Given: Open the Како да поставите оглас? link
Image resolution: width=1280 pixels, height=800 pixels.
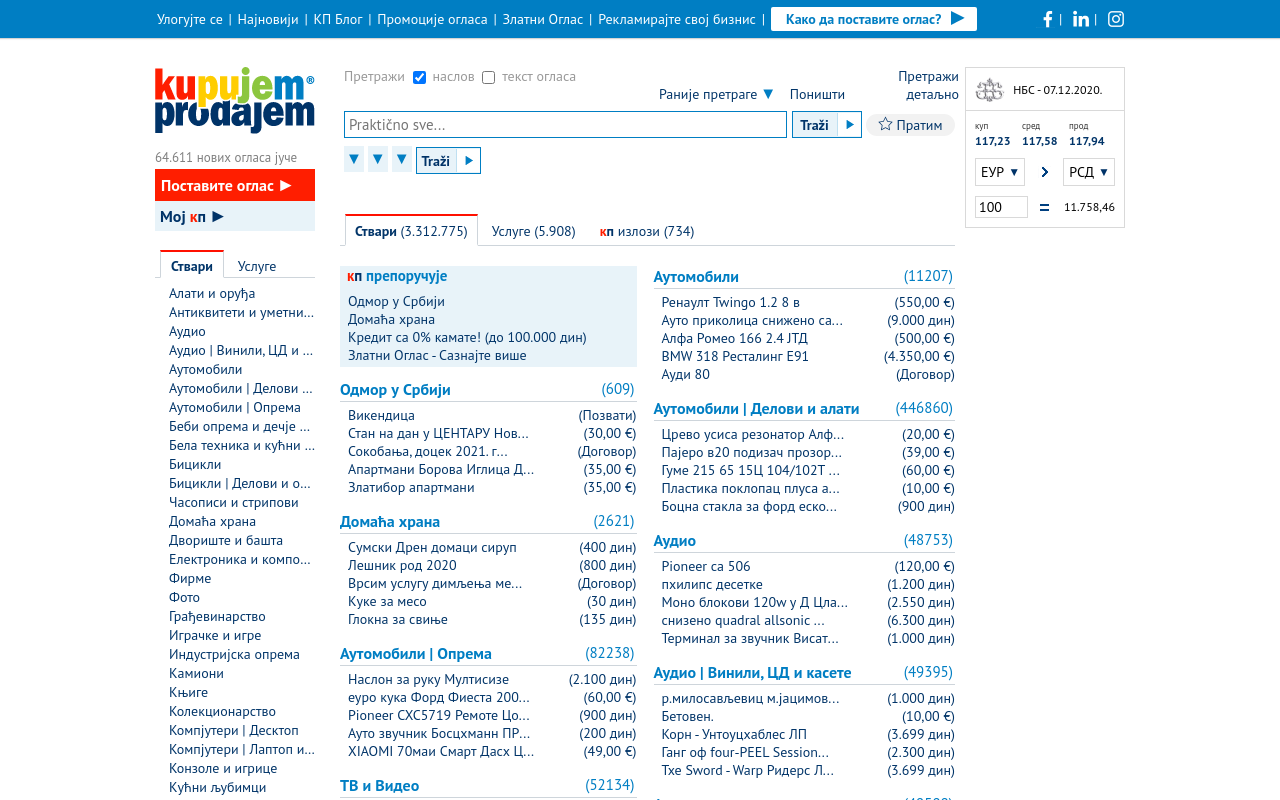Looking at the screenshot, I should (874, 19).
